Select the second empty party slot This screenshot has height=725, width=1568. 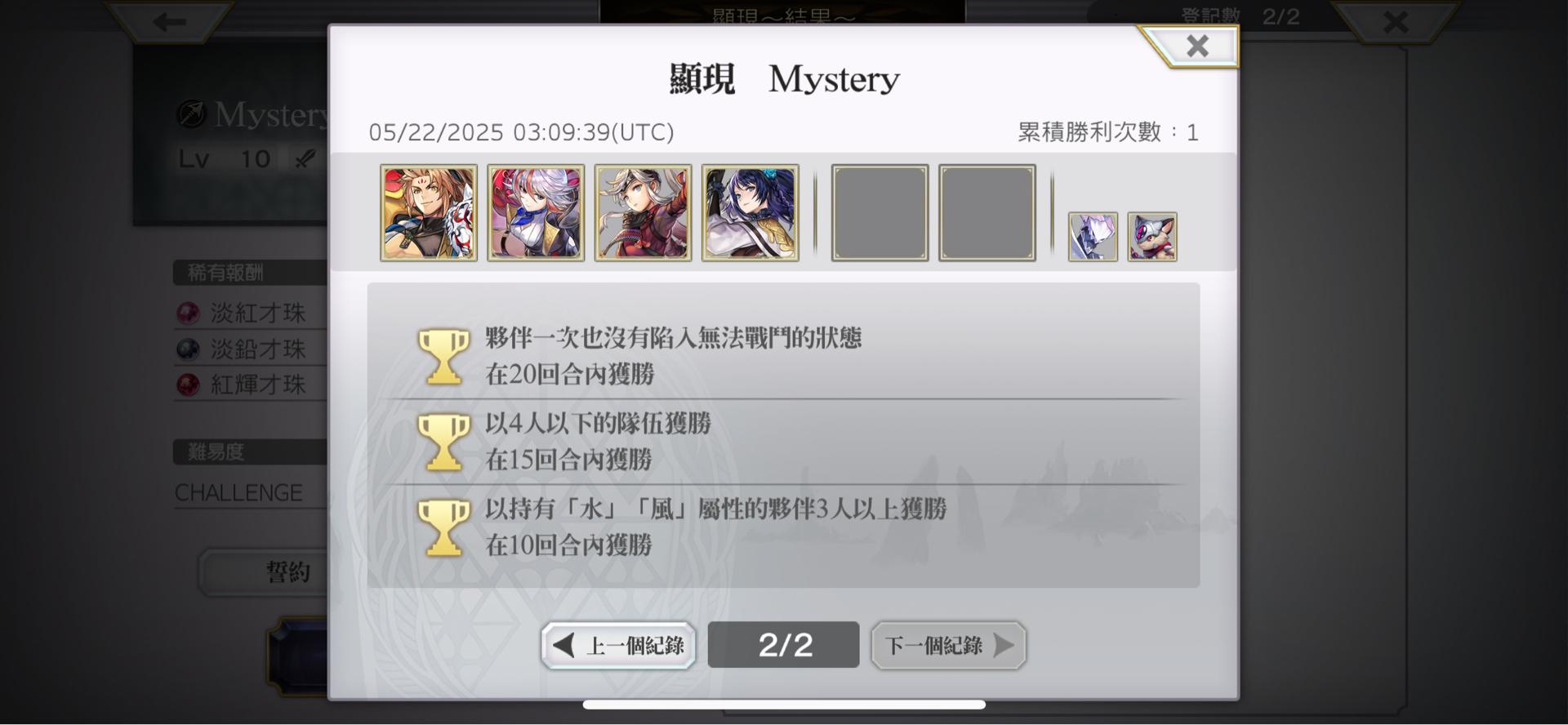tap(987, 213)
